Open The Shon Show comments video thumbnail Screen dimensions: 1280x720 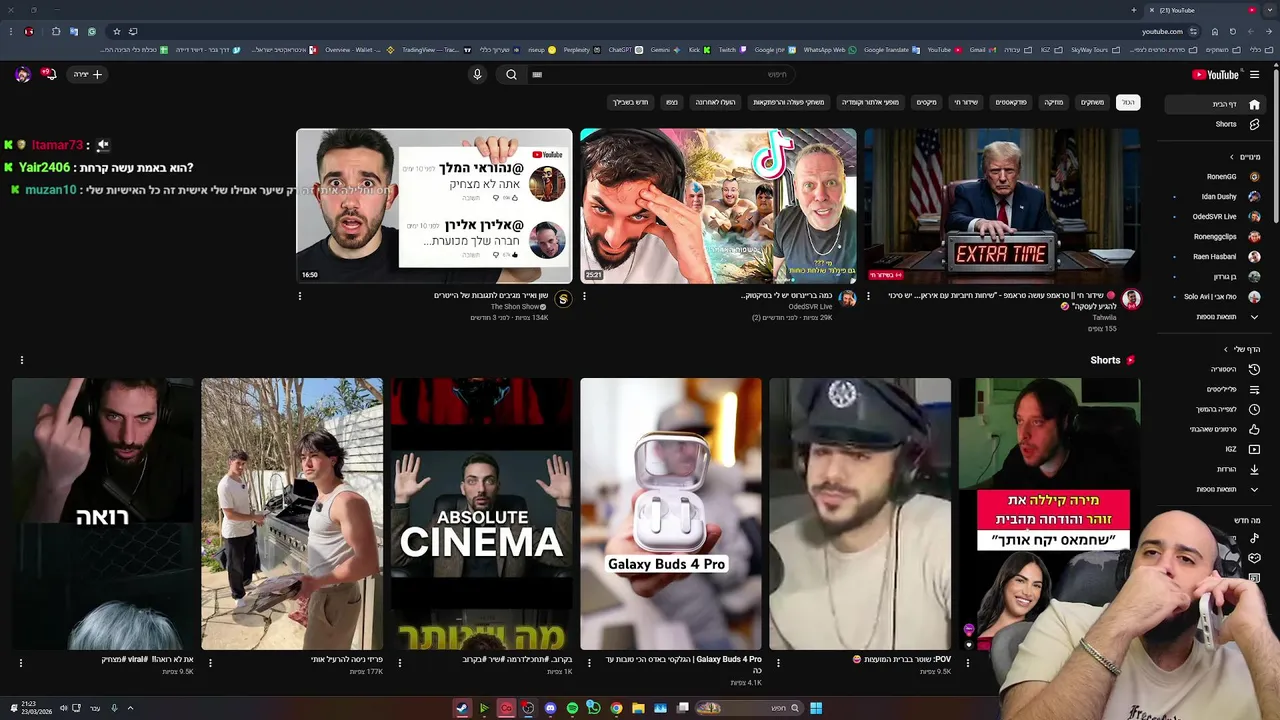pos(434,206)
